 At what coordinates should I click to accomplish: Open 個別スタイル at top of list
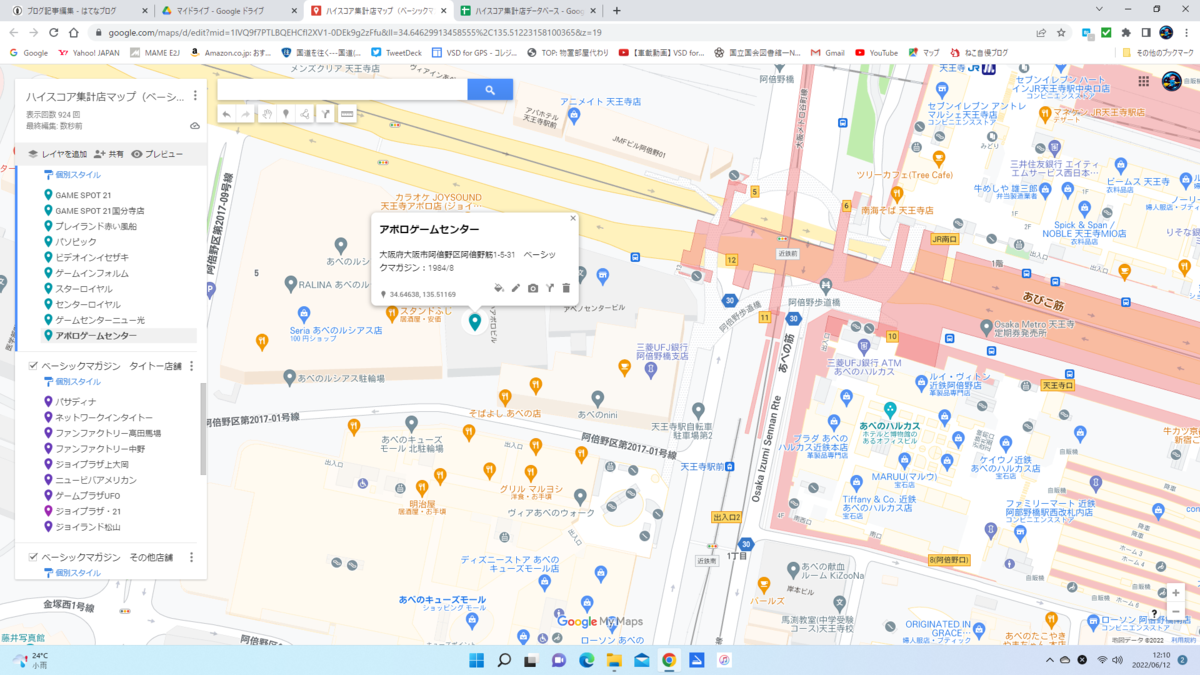pyautogui.click(x=72, y=175)
